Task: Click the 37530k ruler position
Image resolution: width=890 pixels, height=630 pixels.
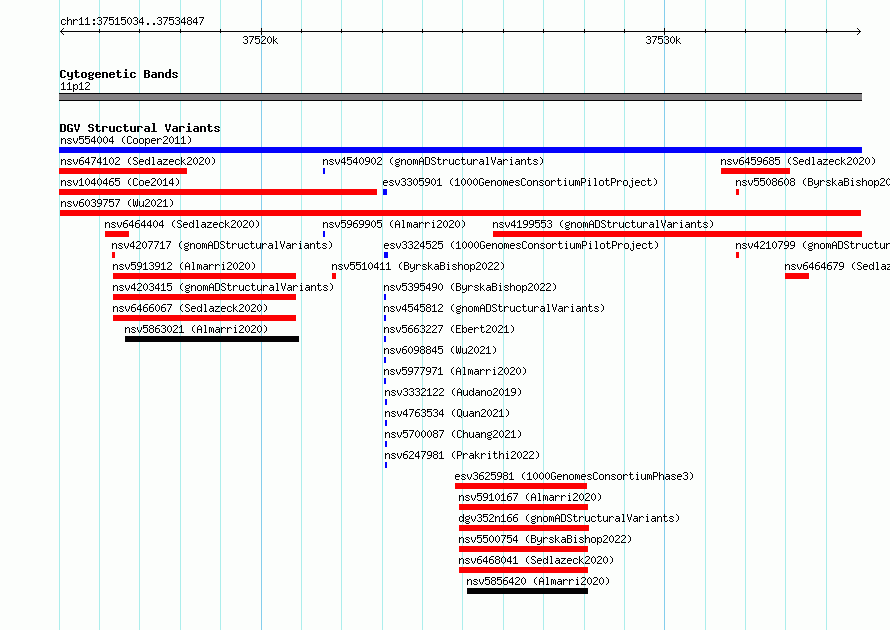Action: pyautogui.click(x=663, y=40)
